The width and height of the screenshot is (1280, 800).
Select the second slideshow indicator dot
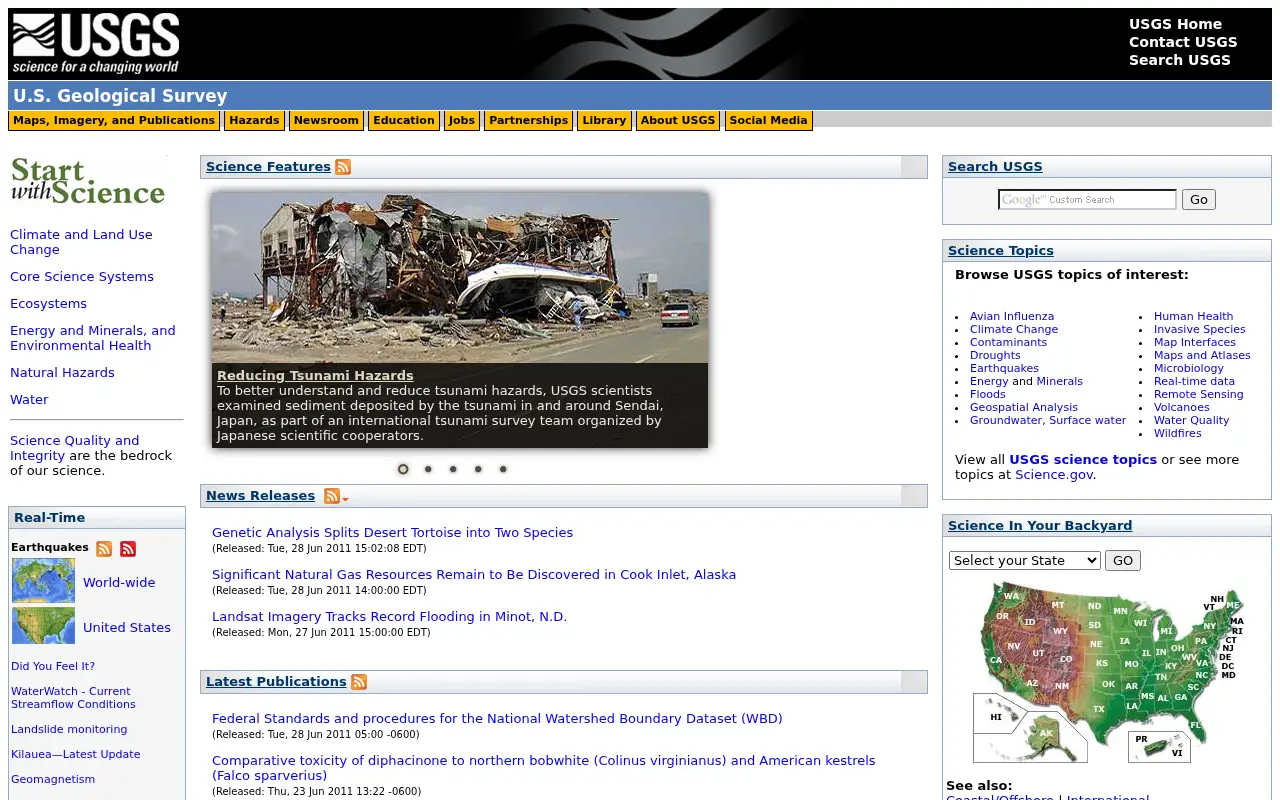[428, 469]
